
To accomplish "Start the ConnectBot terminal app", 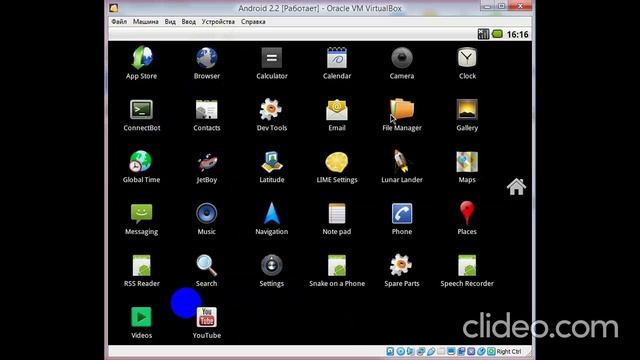I will pyautogui.click(x=142, y=115).
